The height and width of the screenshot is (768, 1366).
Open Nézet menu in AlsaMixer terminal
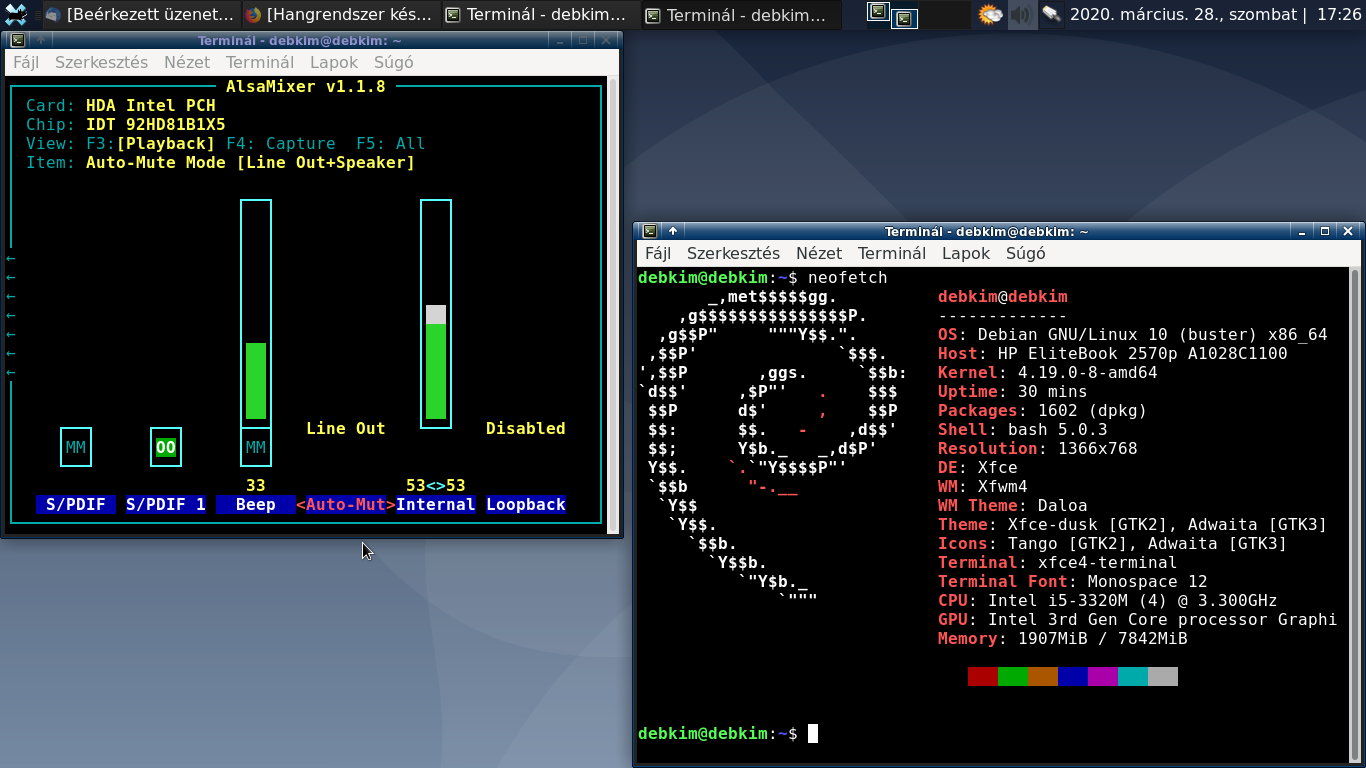187,62
